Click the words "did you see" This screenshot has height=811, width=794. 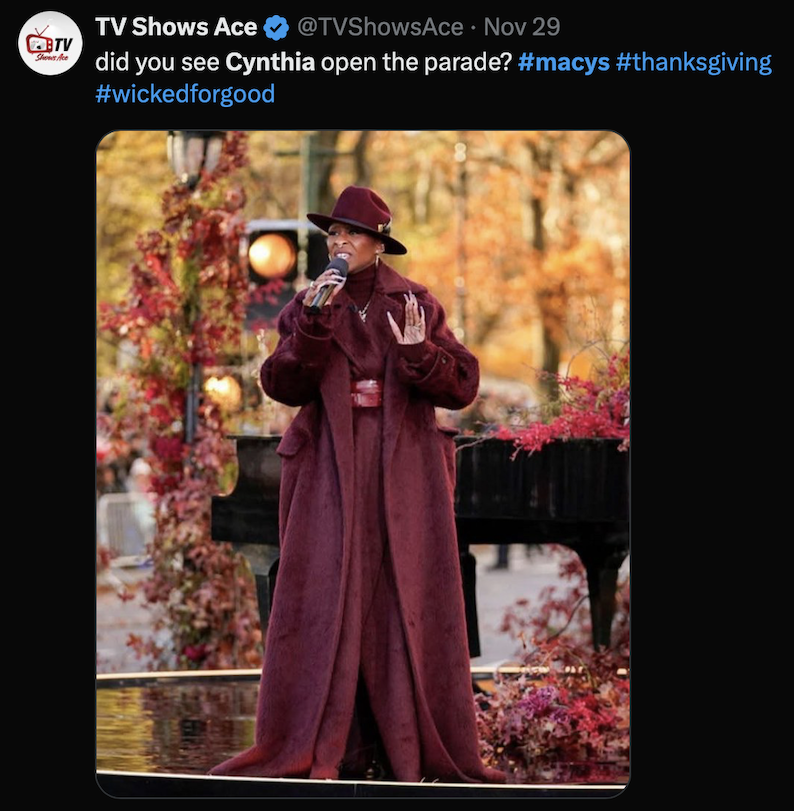pos(157,62)
